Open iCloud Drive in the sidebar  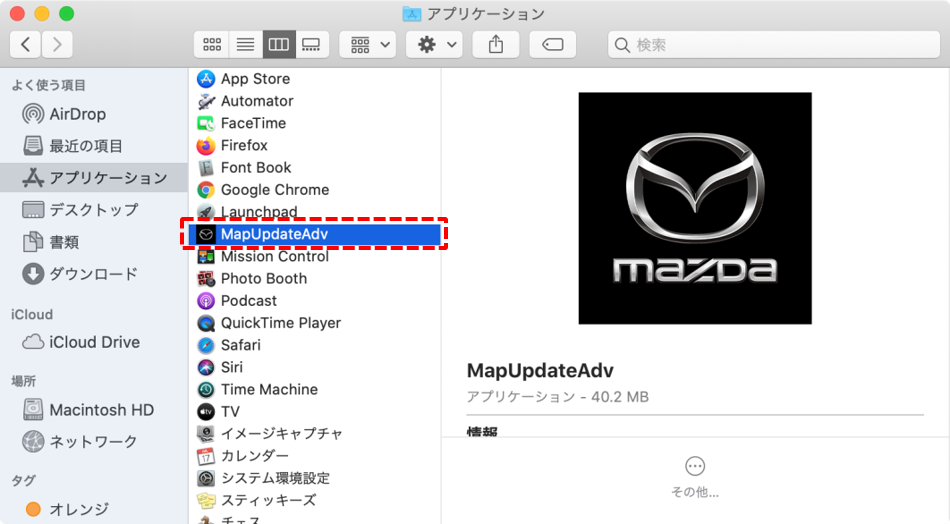(94, 342)
